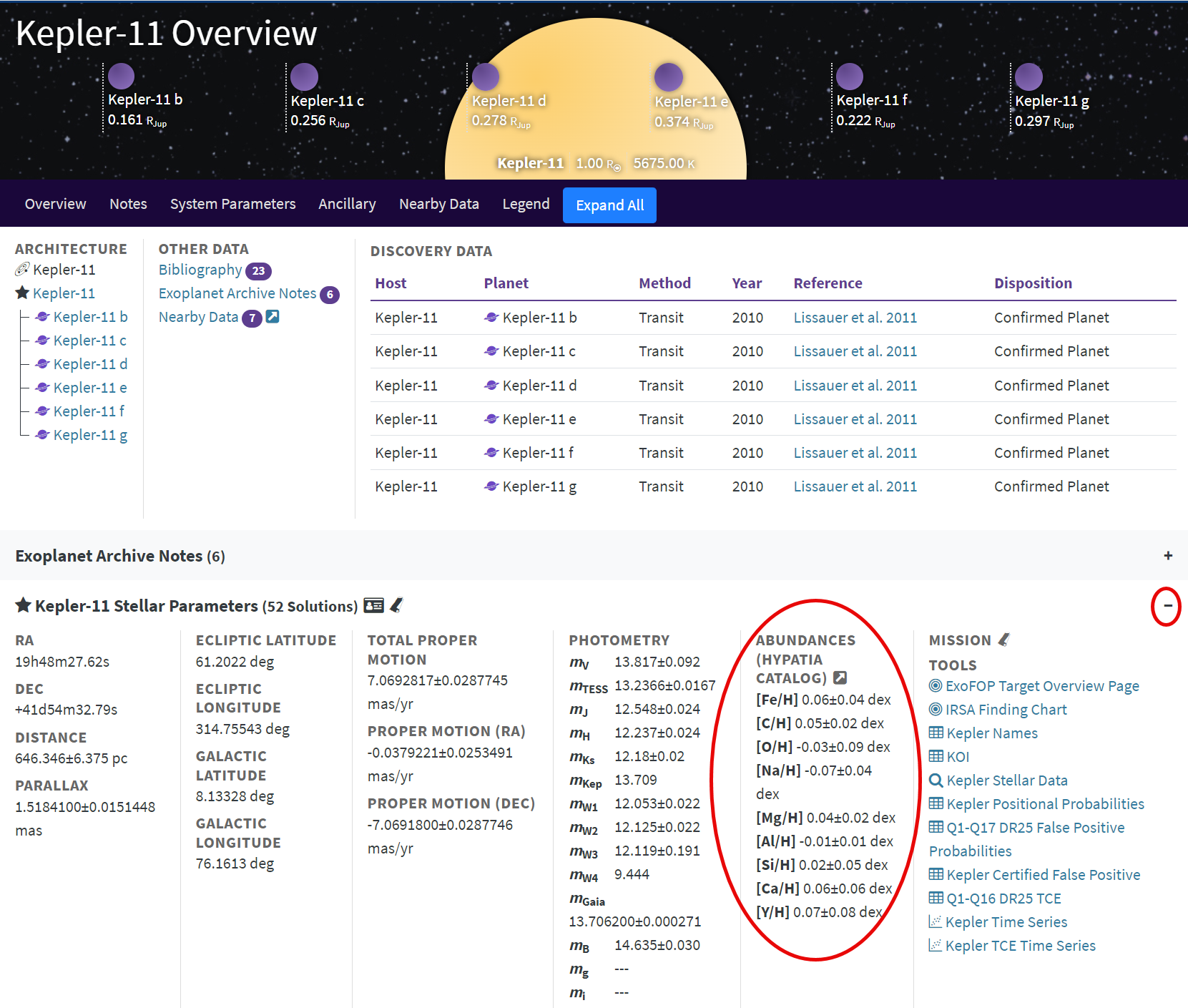The height and width of the screenshot is (1008, 1188).
Task: Select the Kepler-11 star link in Architecture
Action: point(64,293)
